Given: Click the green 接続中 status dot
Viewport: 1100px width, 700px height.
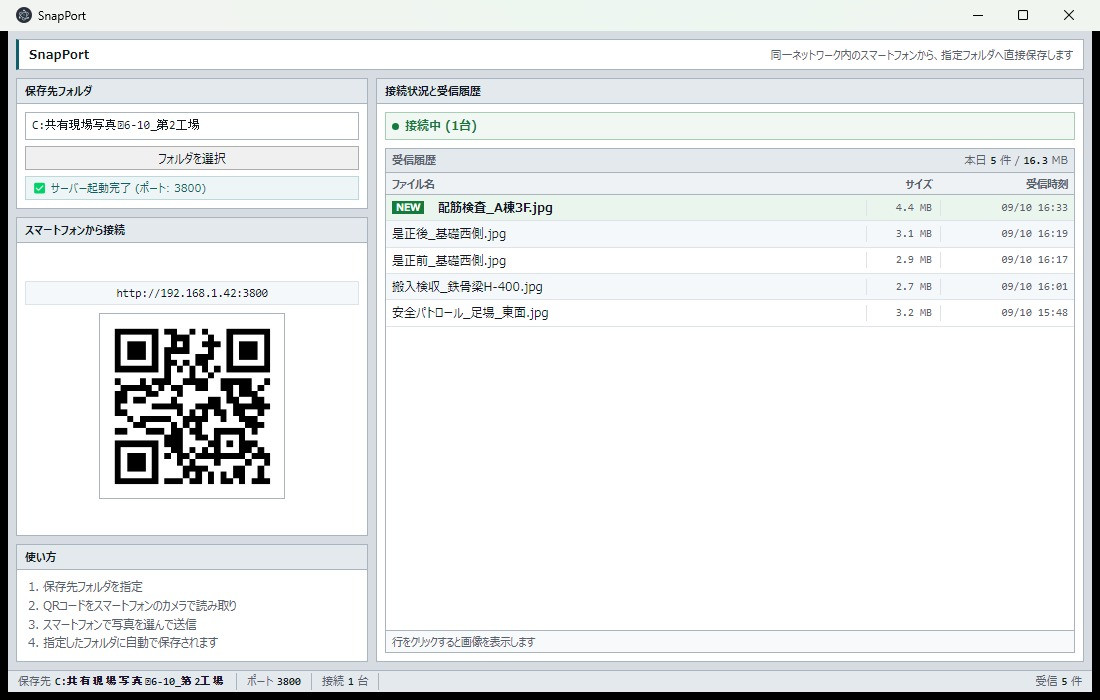Looking at the screenshot, I should [395, 126].
